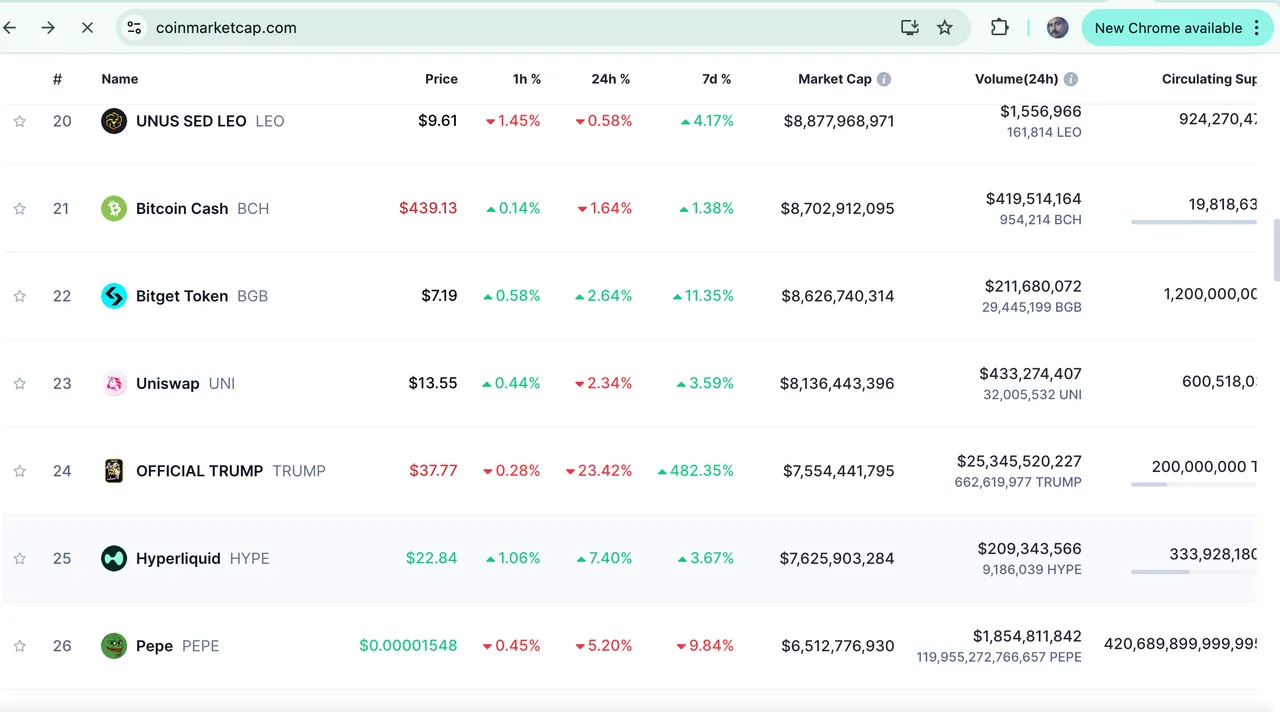Sort by Volume(24h) column header
The height and width of the screenshot is (712, 1280).
coord(1017,79)
